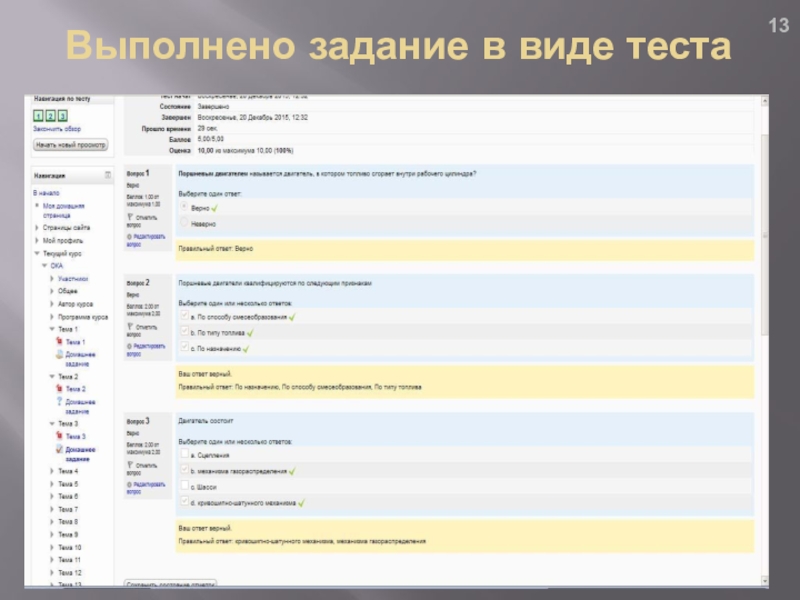The height and width of the screenshot is (600, 800).
Task: Open the В начало navigation link
Action: [46, 191]
